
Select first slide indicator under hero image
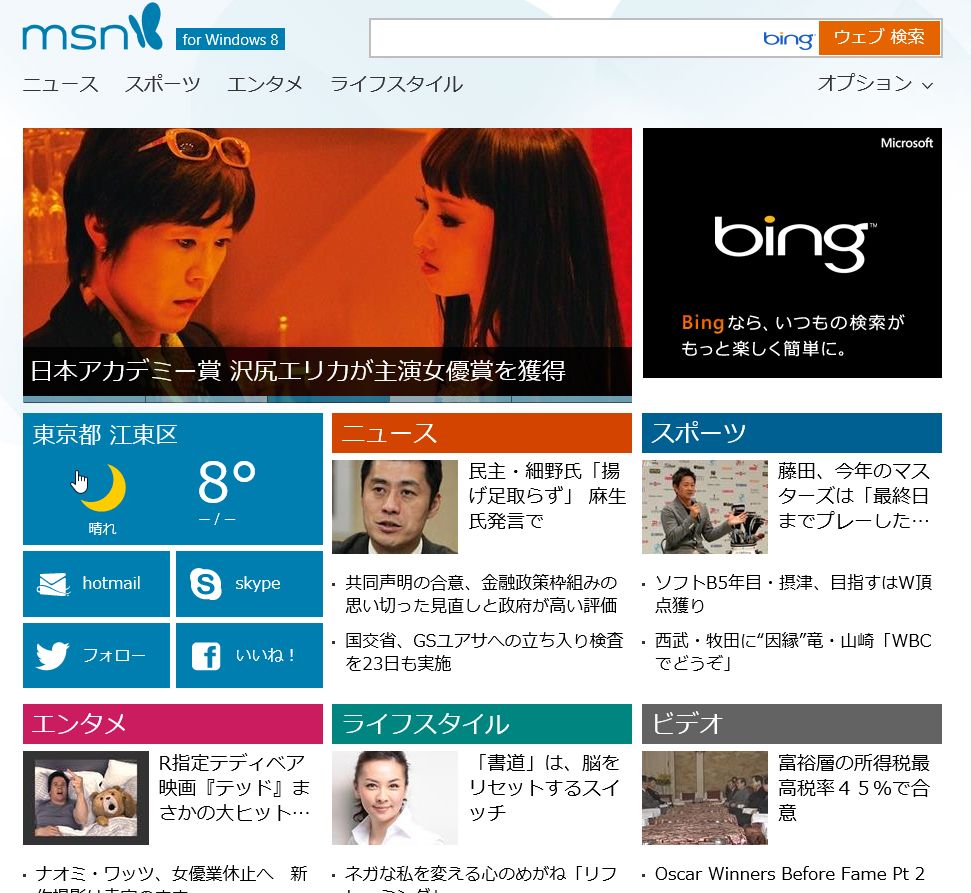click(84, 399)
